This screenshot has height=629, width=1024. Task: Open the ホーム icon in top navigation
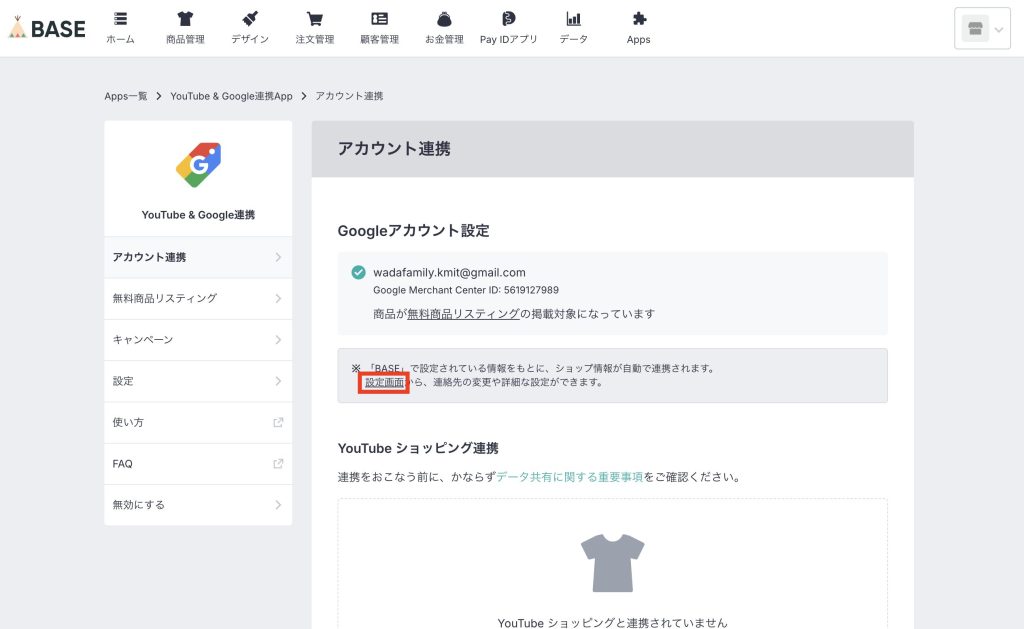click(x=120, y=18)
